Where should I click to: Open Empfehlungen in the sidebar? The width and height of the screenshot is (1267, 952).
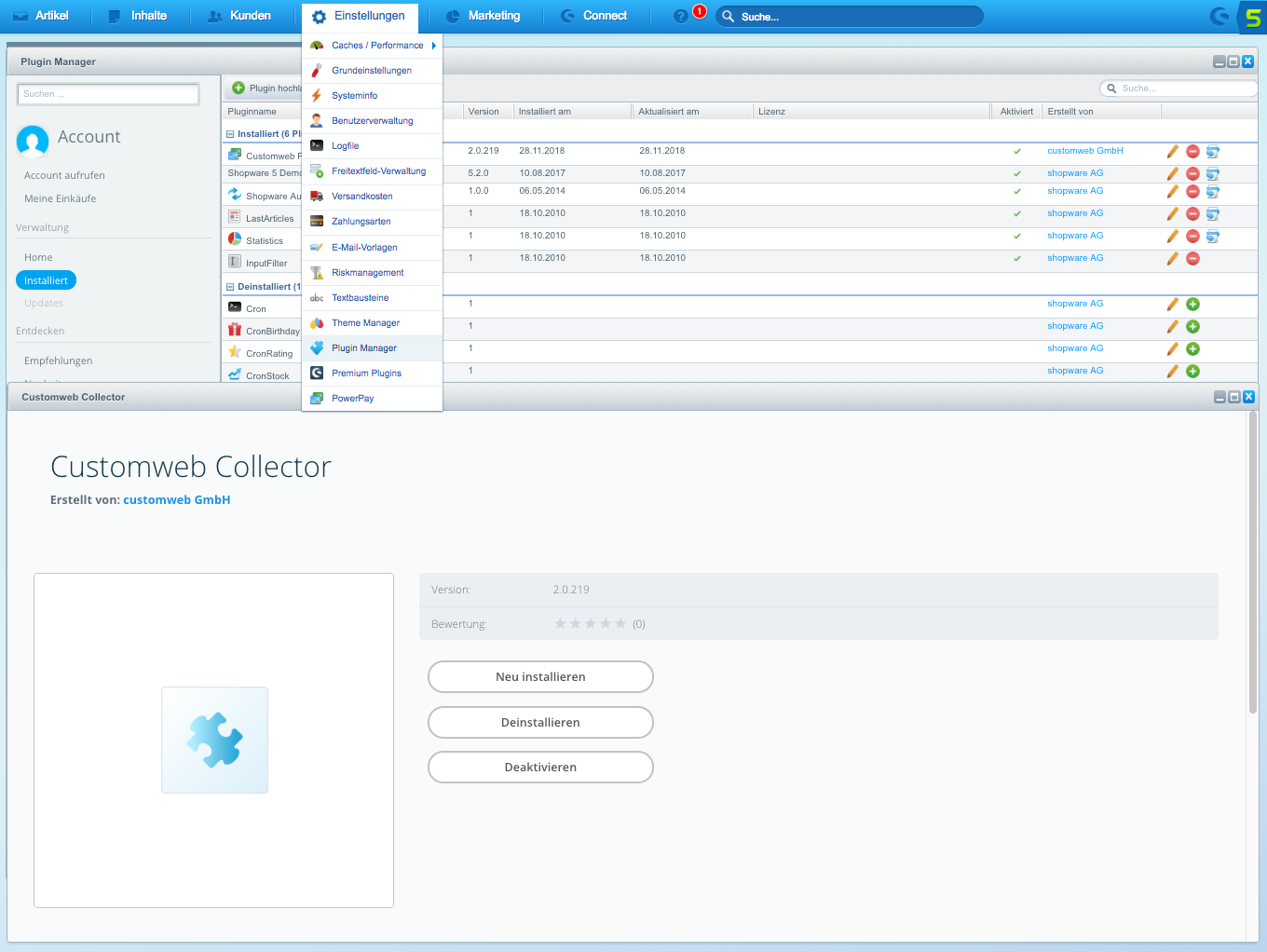(58, 360)
